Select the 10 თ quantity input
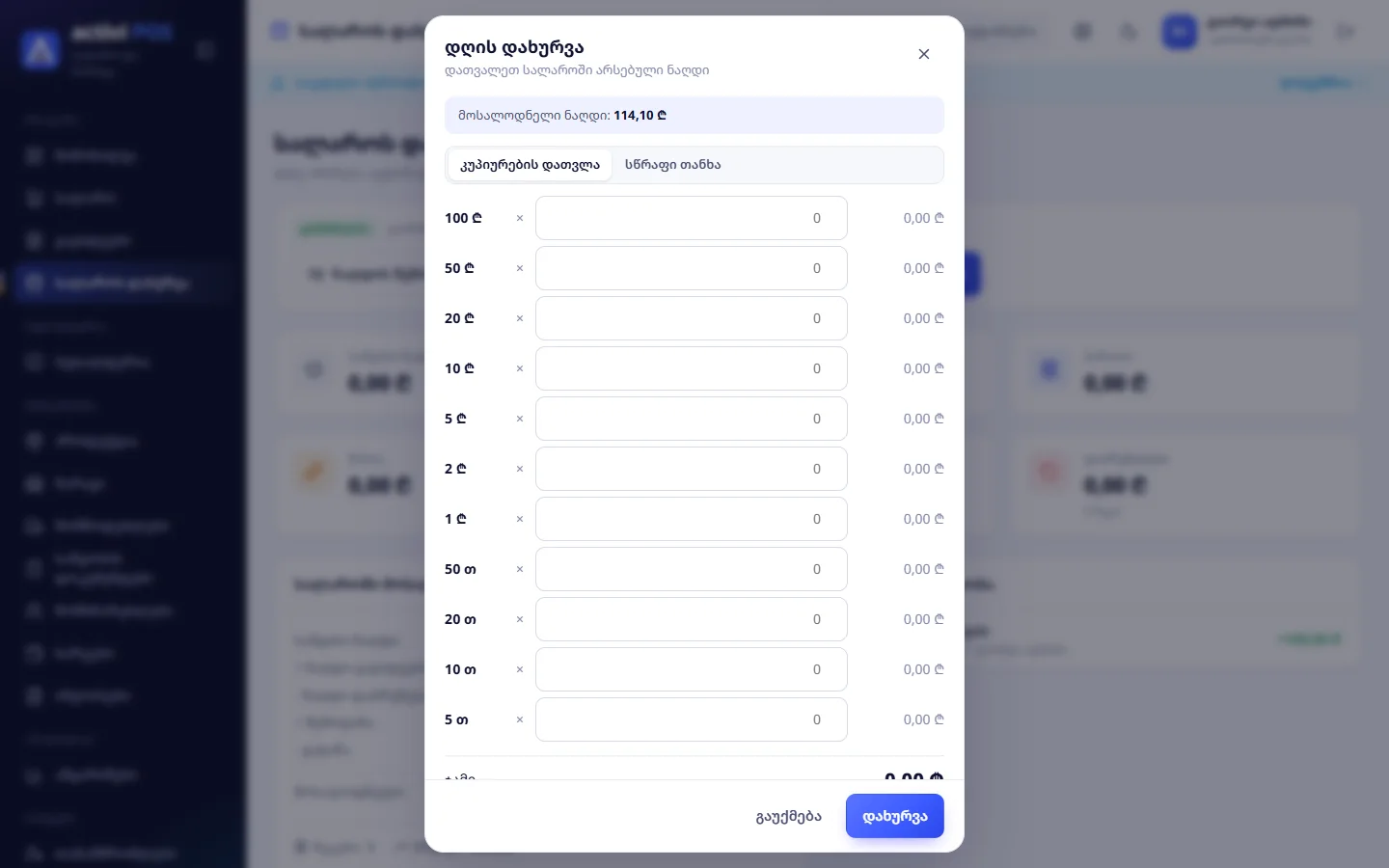Screen dimensions: 1389x868 [x=692, y=669]
